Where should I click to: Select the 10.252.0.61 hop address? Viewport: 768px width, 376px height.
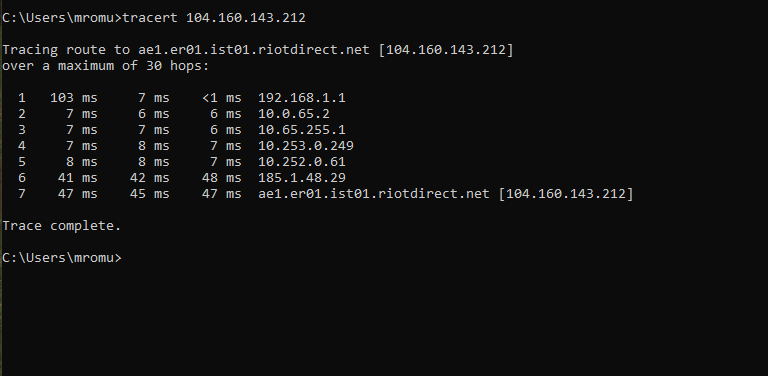pos(302,162)
